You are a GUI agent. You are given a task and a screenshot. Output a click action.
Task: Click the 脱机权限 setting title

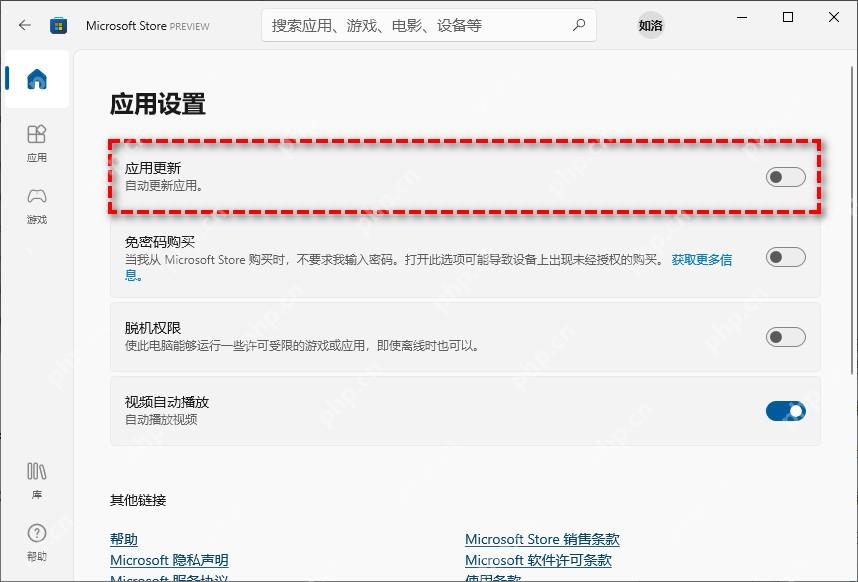pyautogui.click(x=153, y=328)
